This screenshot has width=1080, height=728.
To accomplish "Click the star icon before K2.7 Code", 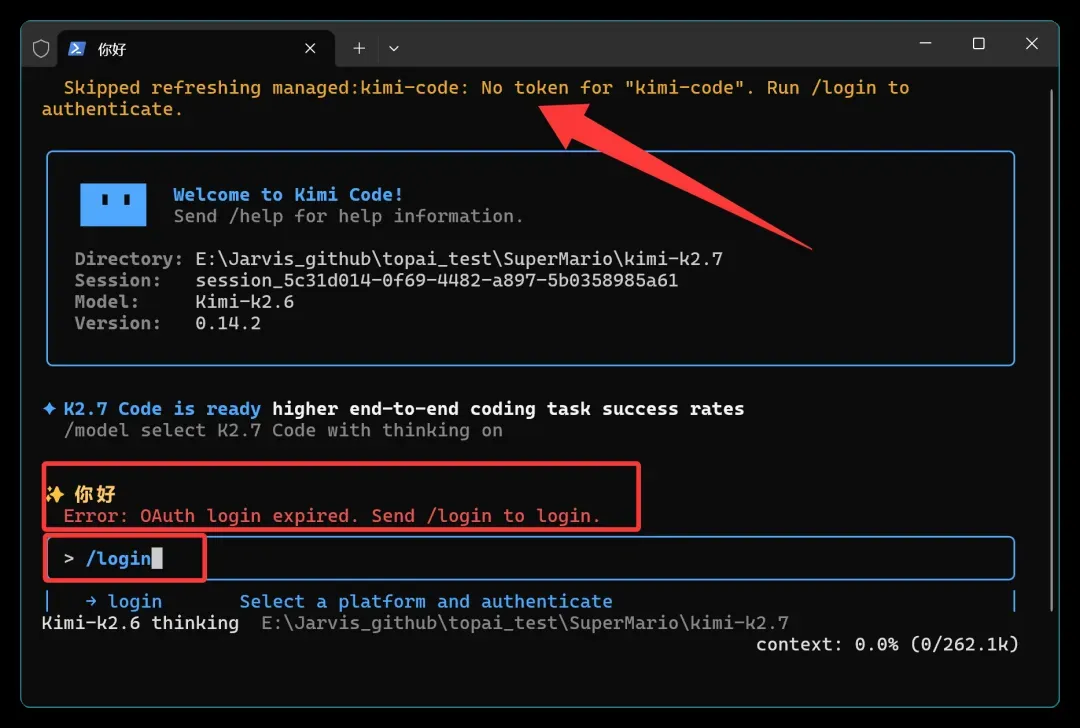I will 50,408.
